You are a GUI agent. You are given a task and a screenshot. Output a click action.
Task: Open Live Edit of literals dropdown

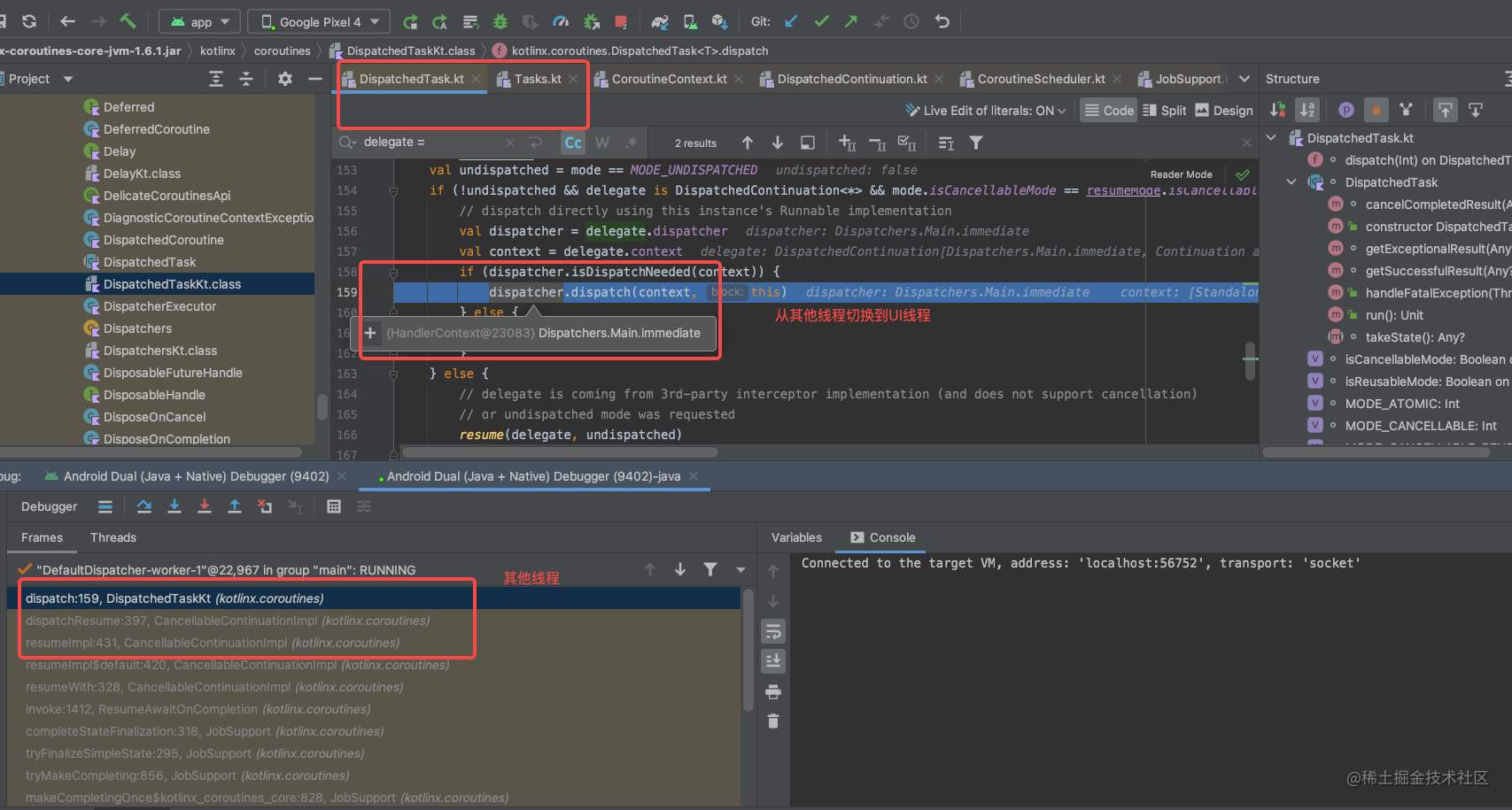[986, 110]
